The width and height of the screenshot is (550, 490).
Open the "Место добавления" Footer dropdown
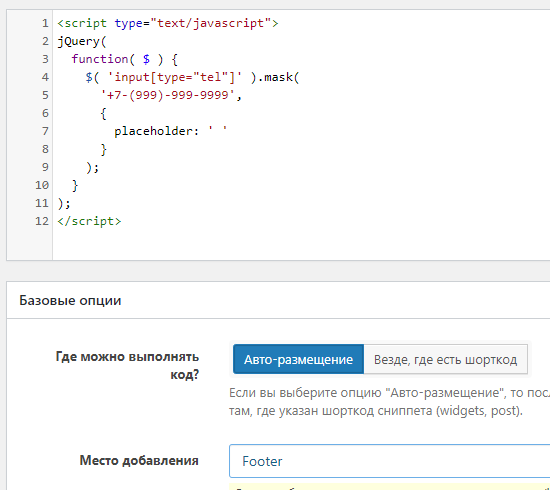(389, 461)
